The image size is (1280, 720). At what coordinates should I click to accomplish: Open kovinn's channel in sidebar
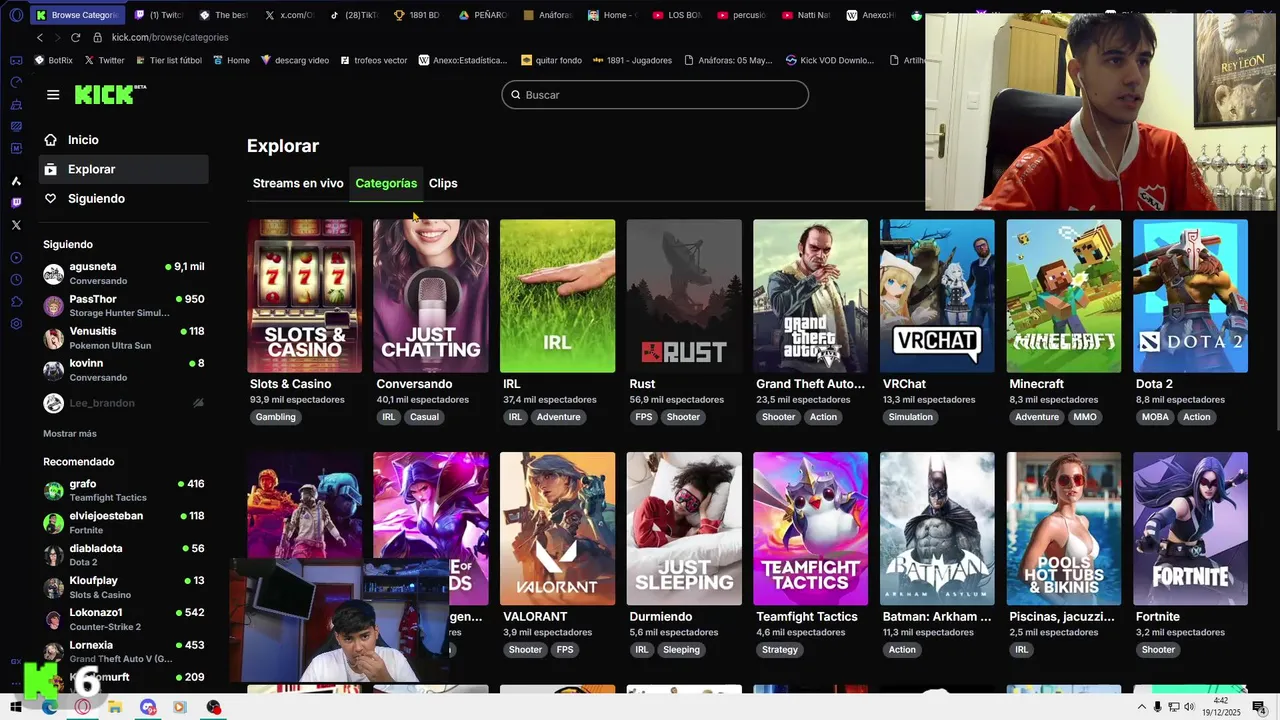coord(124,369)
